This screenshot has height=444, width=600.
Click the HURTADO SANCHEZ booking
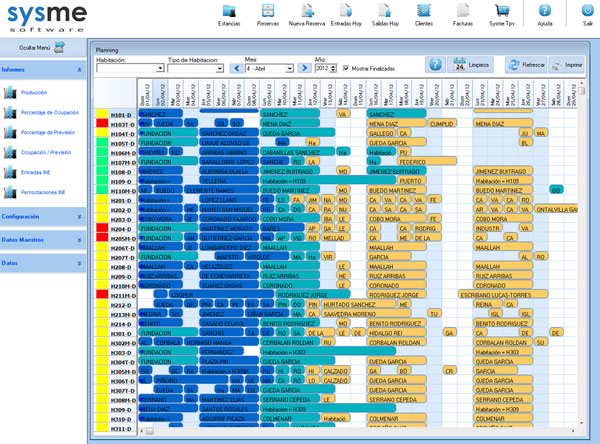pyautogui.click(x=358, y=305)
